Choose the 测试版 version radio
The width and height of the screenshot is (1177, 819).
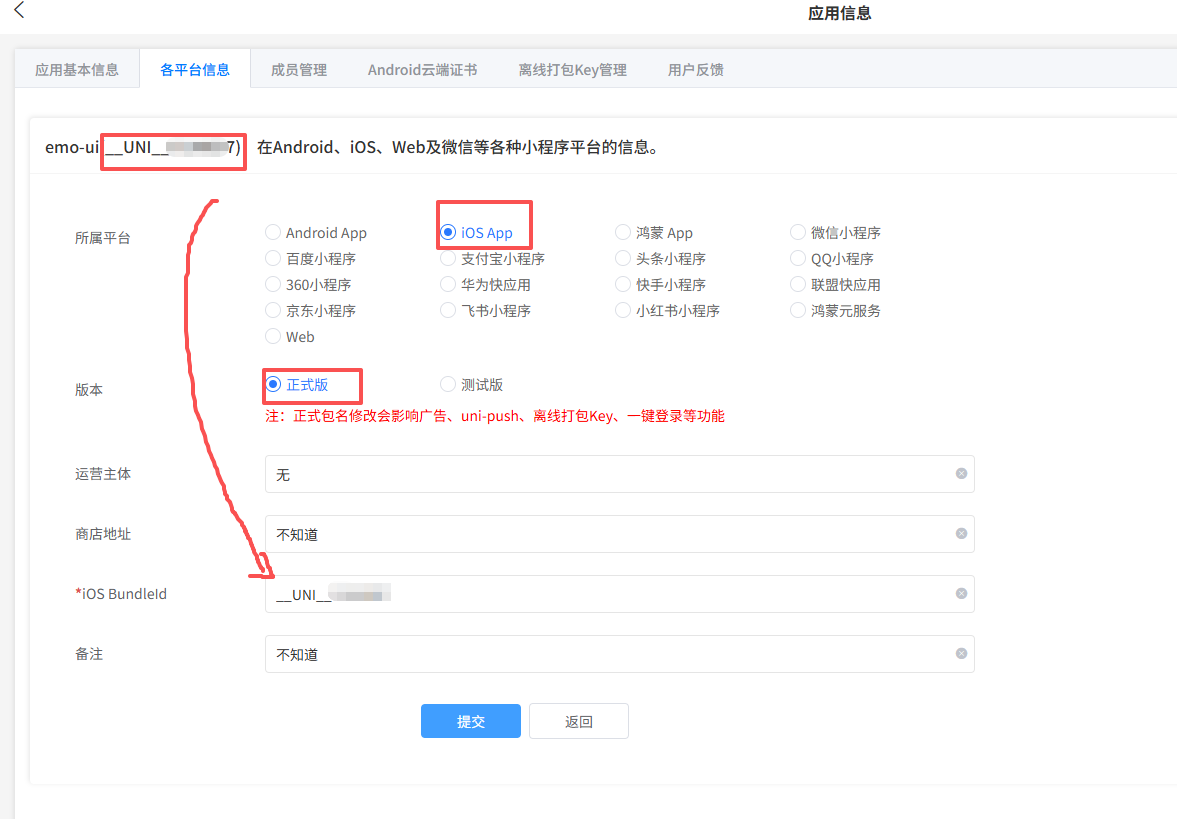pos(448,384)
